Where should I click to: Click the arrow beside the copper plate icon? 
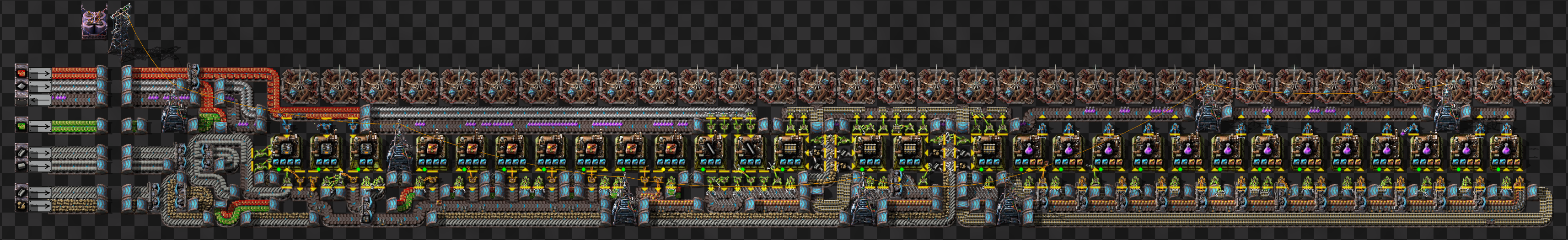click(41, 73)
